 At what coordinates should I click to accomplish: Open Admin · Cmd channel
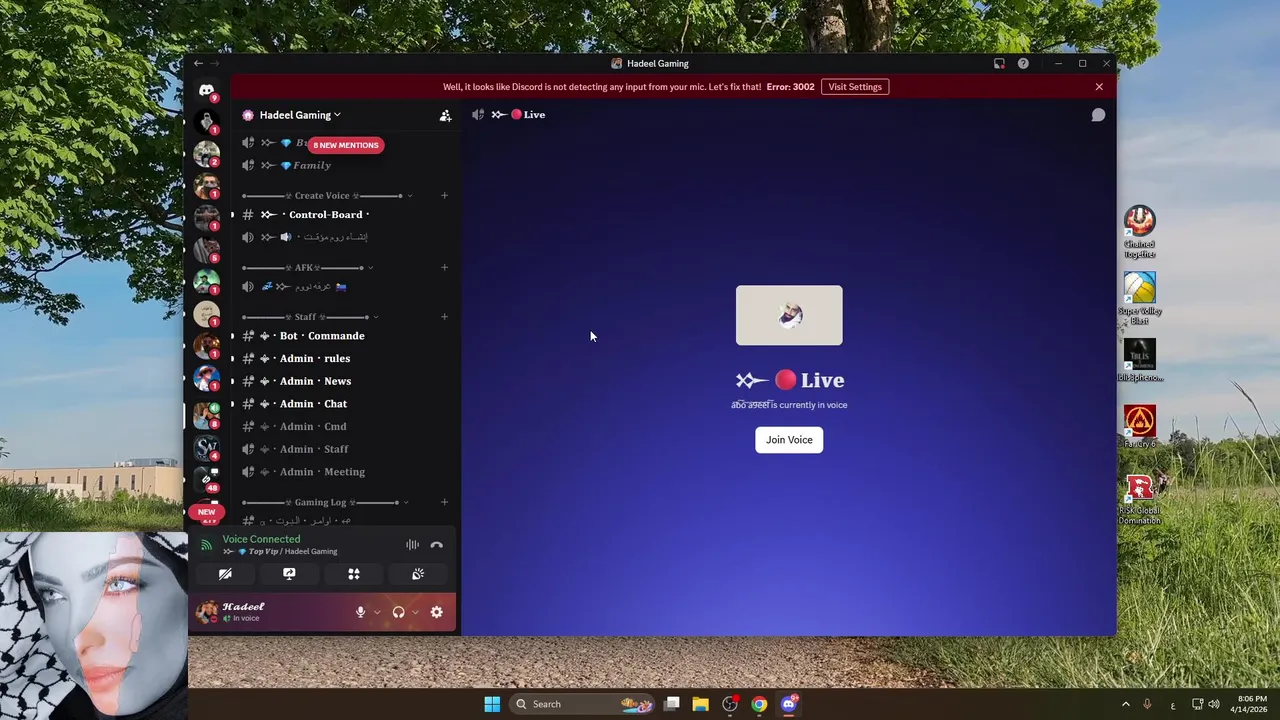[346, 426]
